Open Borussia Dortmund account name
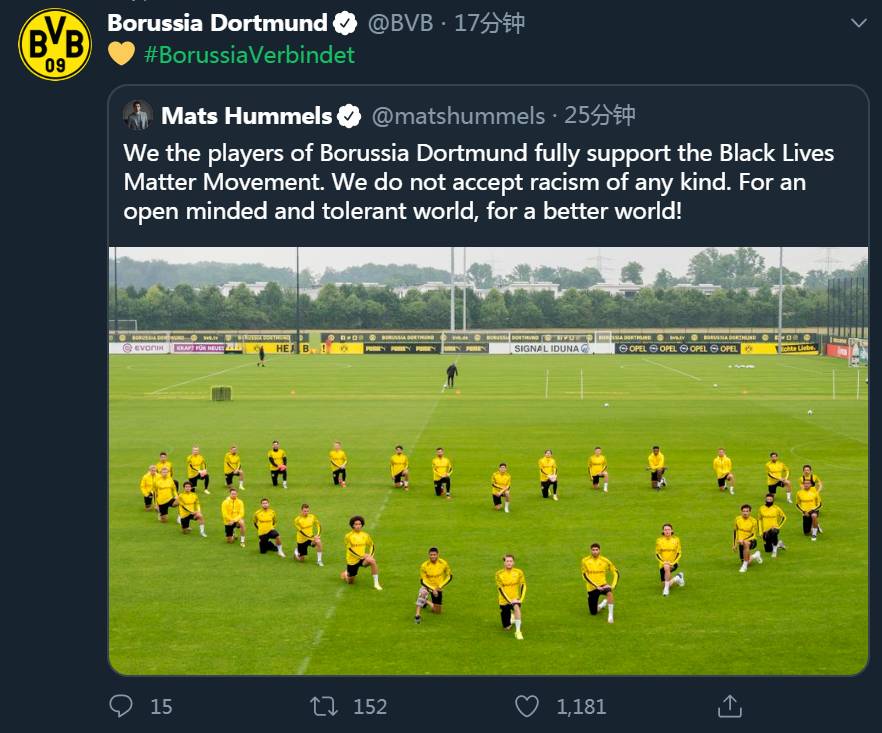 tap(217, 23)
